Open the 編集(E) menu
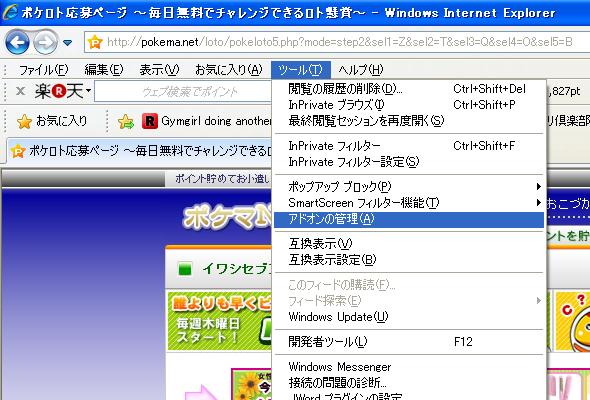Image resolution: width=590 pixels, height=400 pixels. 104,70
